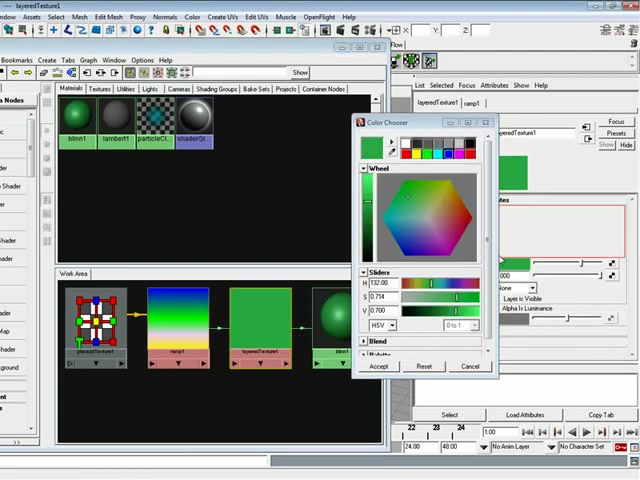Click the blue sphere rendering mask icon
640x480 pixels.
[138, 30]
